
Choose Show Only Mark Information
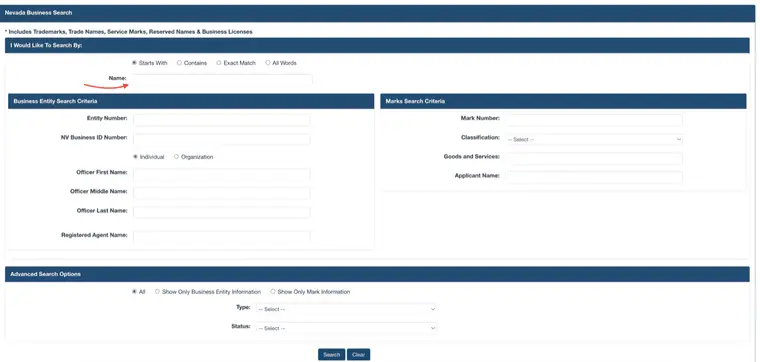point(273,292)
